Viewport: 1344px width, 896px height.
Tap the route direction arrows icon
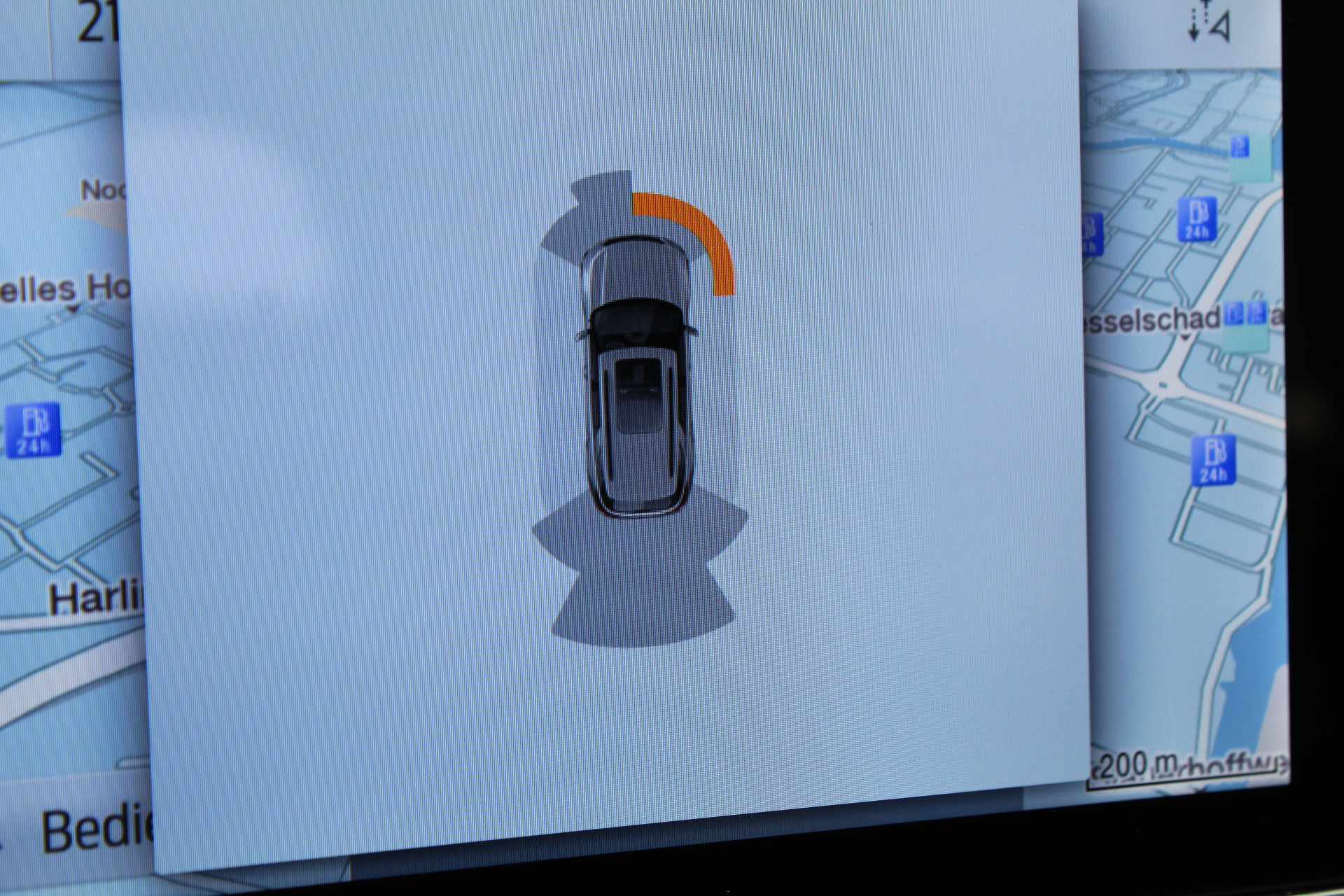1209,21
